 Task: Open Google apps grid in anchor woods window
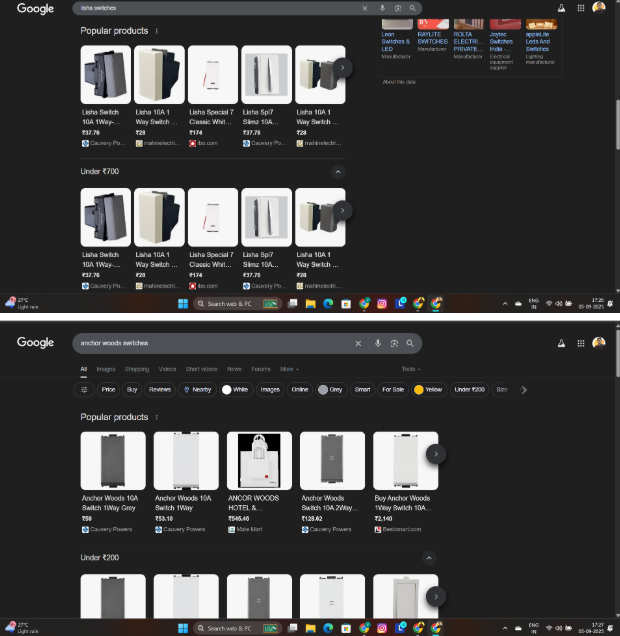(x=581, y=344)
